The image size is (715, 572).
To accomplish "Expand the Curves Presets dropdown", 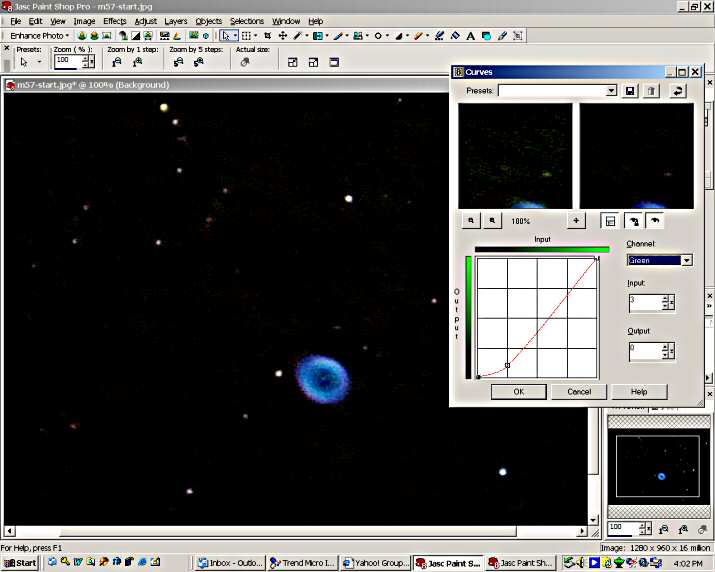I will click(x=611, y=91).
